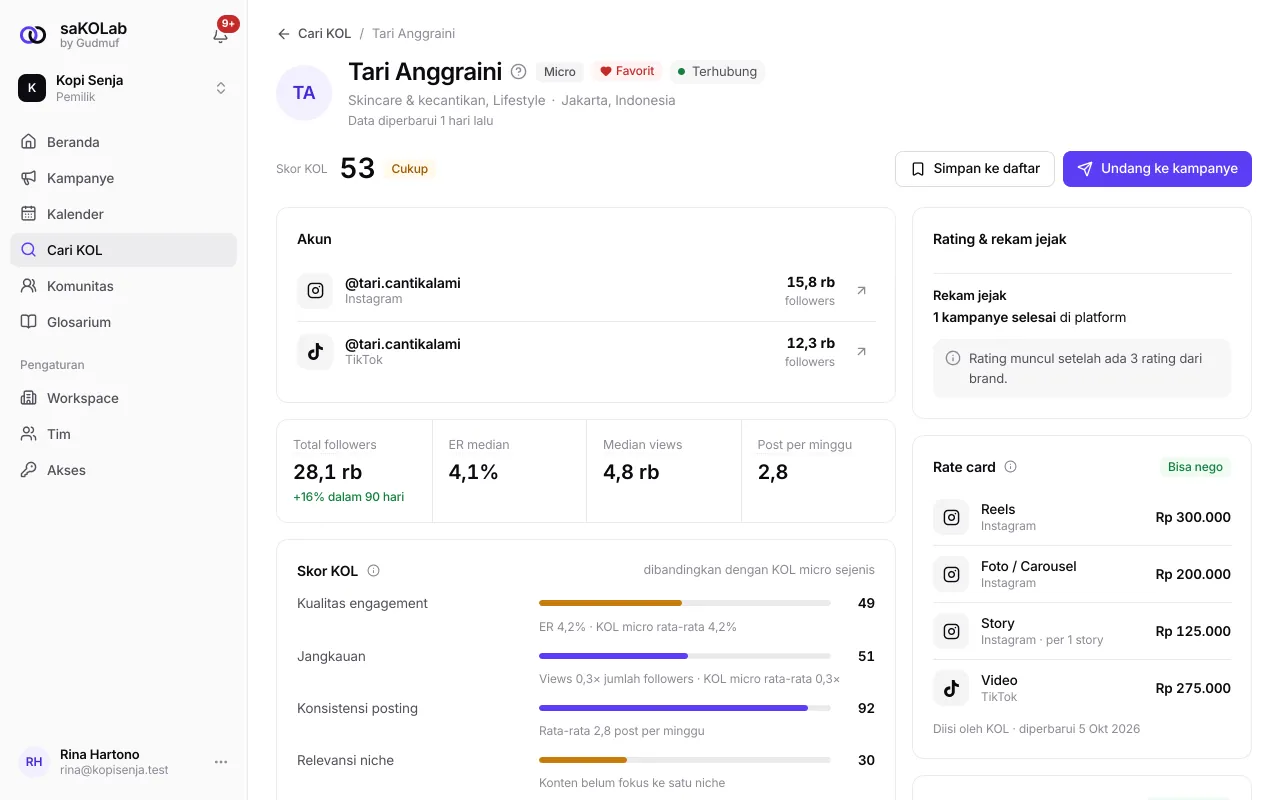Click Simpan ke daftar button
This screenshot has width=1280, height=800.
pos(975,169)
